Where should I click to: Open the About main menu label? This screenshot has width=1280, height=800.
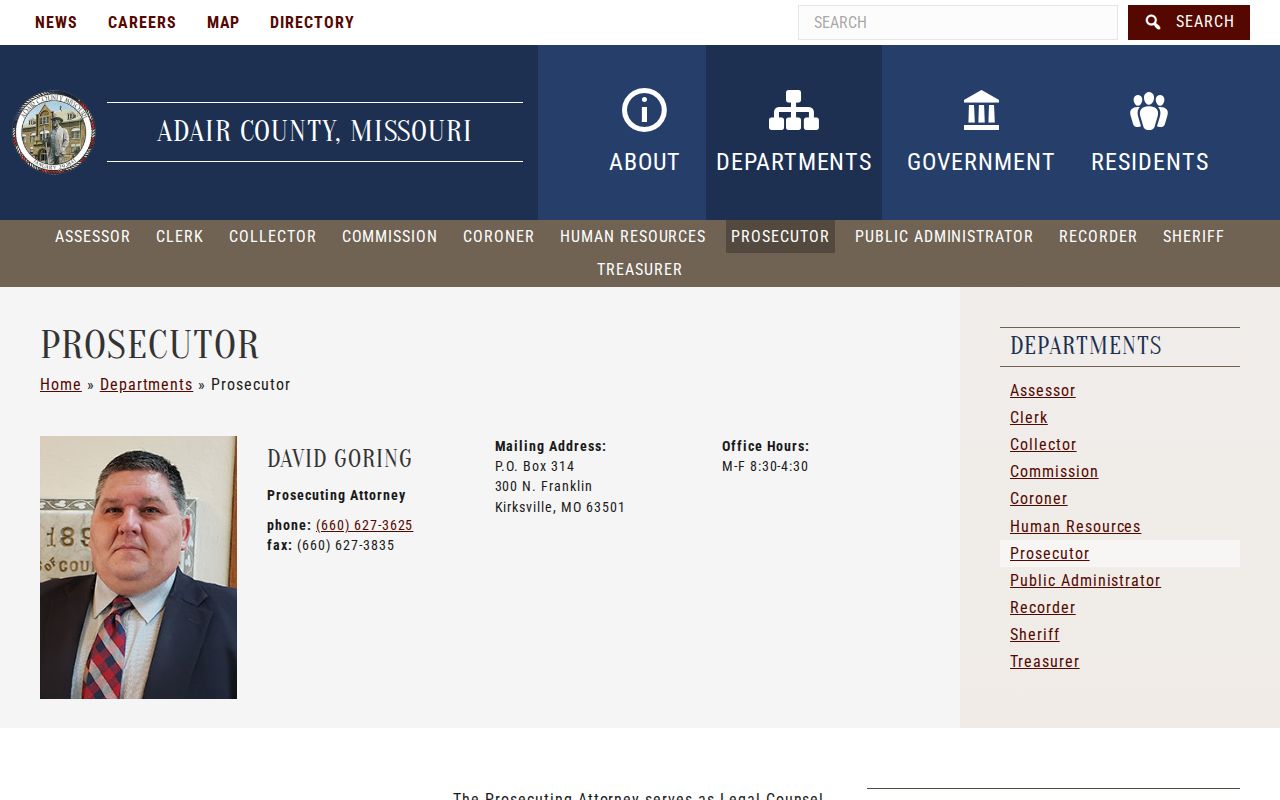coord(644,162)
